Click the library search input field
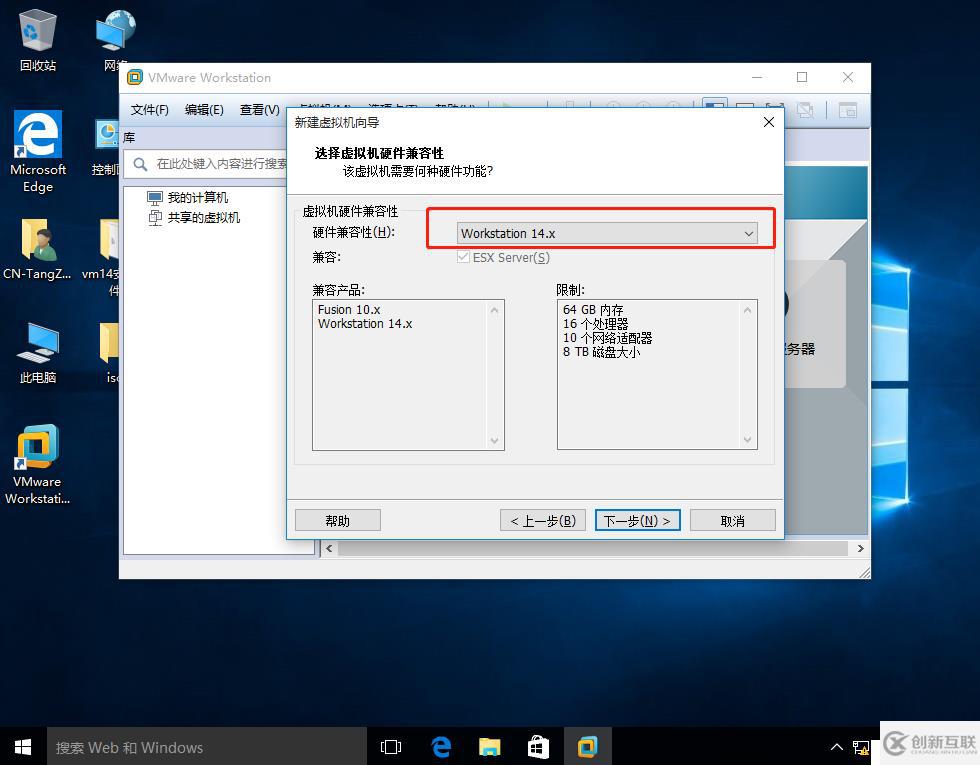This screenshot has height=765, width=980. point(220,163)
